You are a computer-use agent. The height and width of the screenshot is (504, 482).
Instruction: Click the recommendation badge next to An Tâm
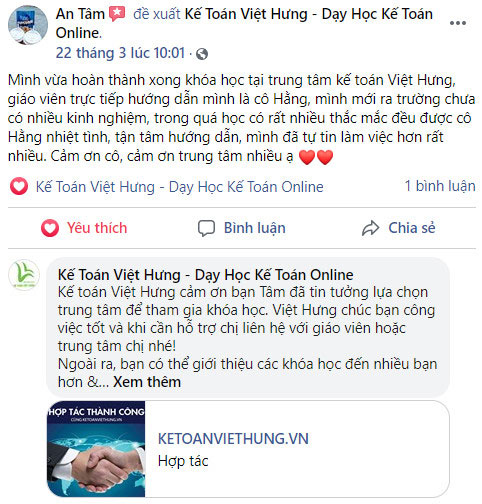point(118,14)
